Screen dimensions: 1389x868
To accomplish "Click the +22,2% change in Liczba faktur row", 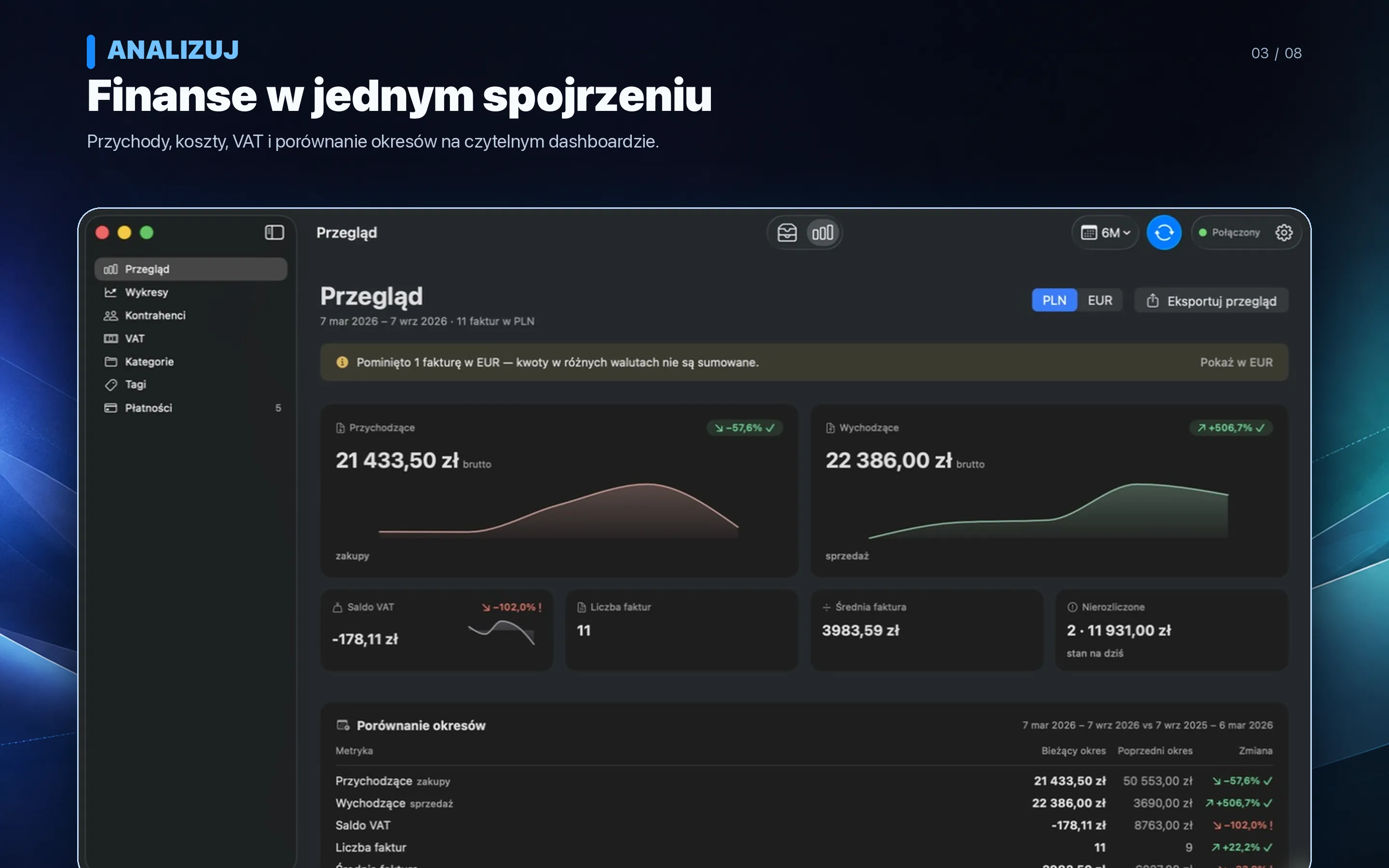I will 1242,847.
